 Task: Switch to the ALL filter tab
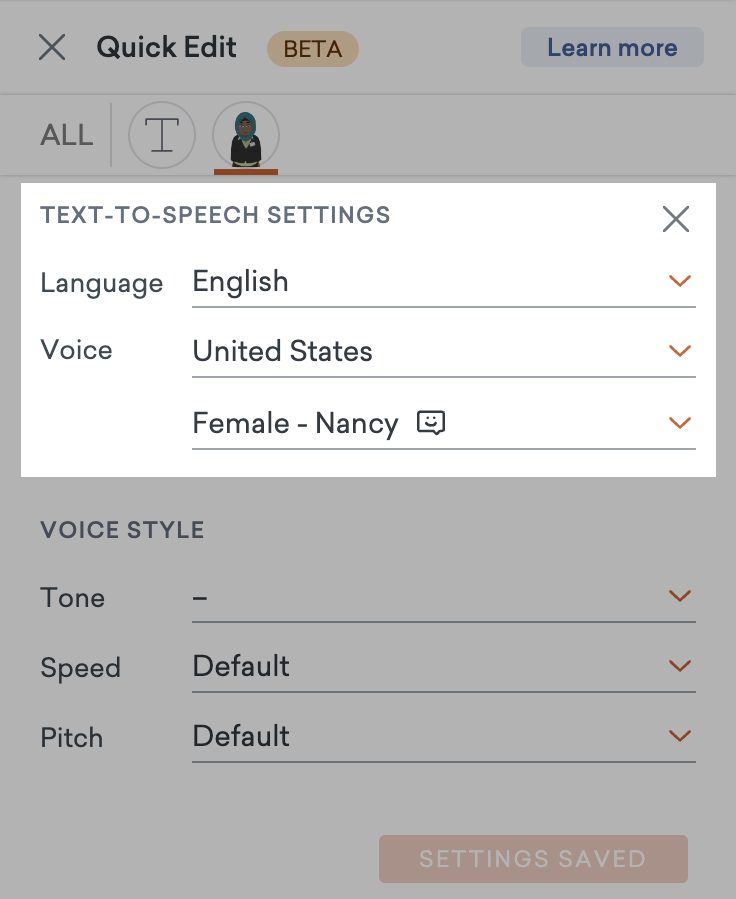point(66,135)
